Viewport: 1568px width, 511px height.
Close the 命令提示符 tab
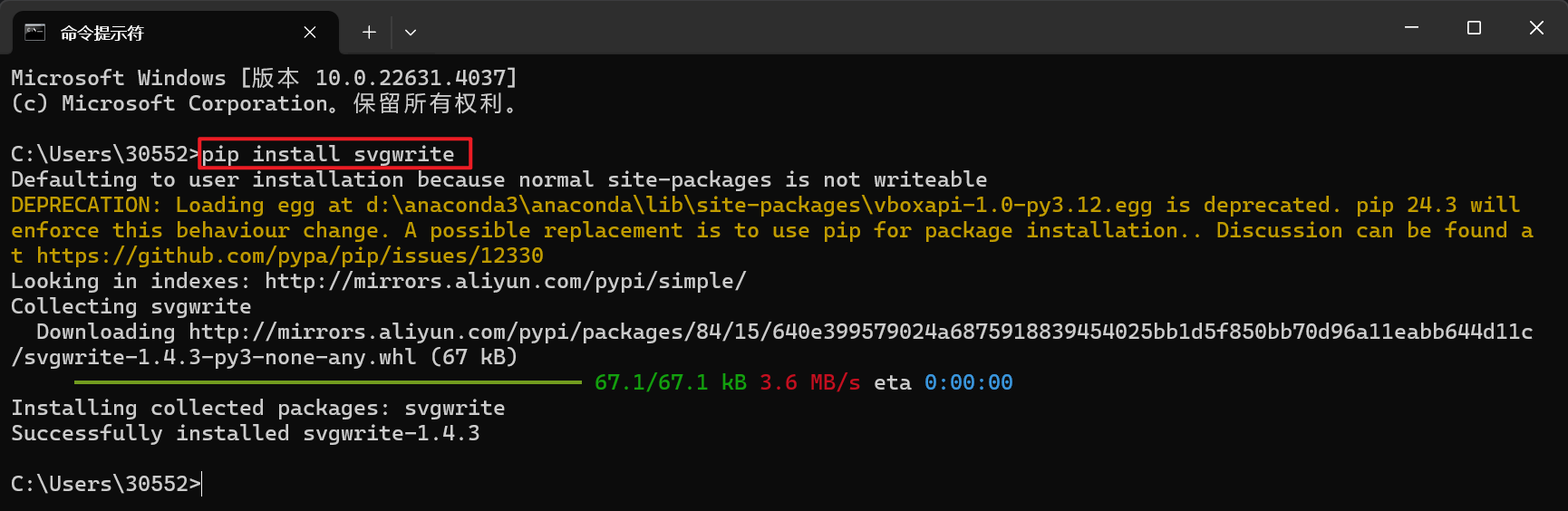click(x=310, y=33)
